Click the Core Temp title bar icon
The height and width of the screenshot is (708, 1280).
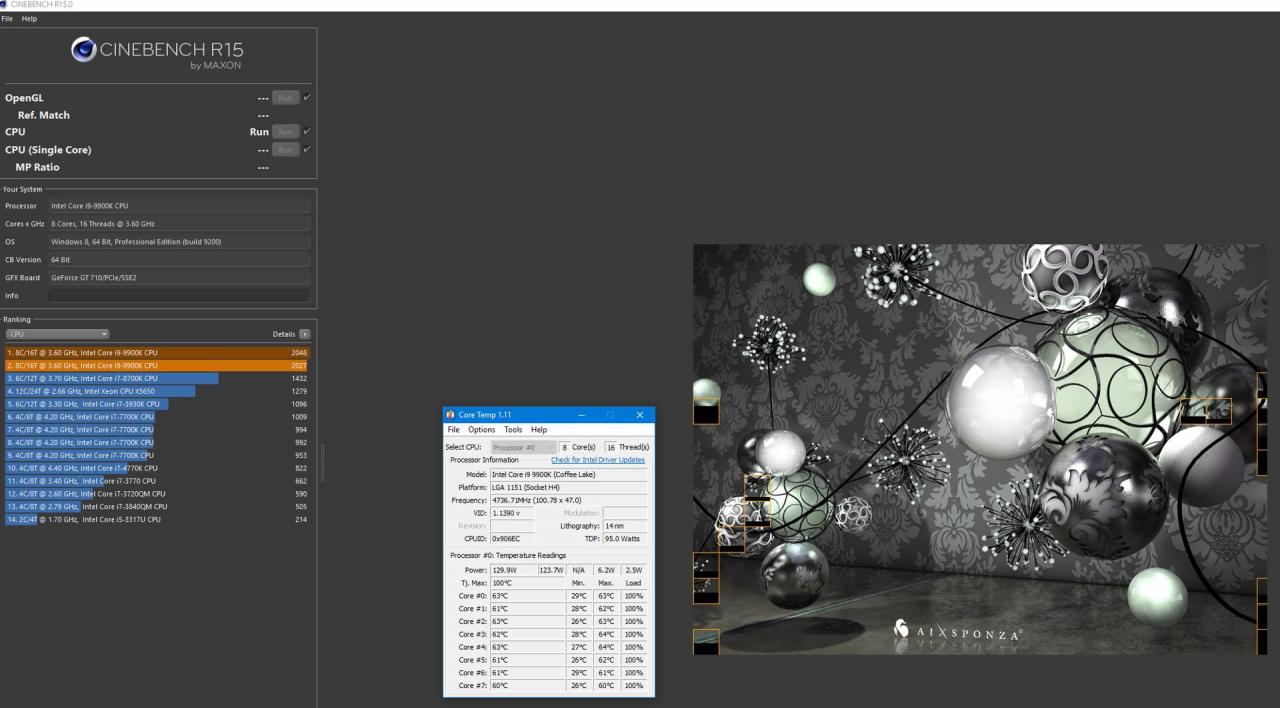[451, 415]
